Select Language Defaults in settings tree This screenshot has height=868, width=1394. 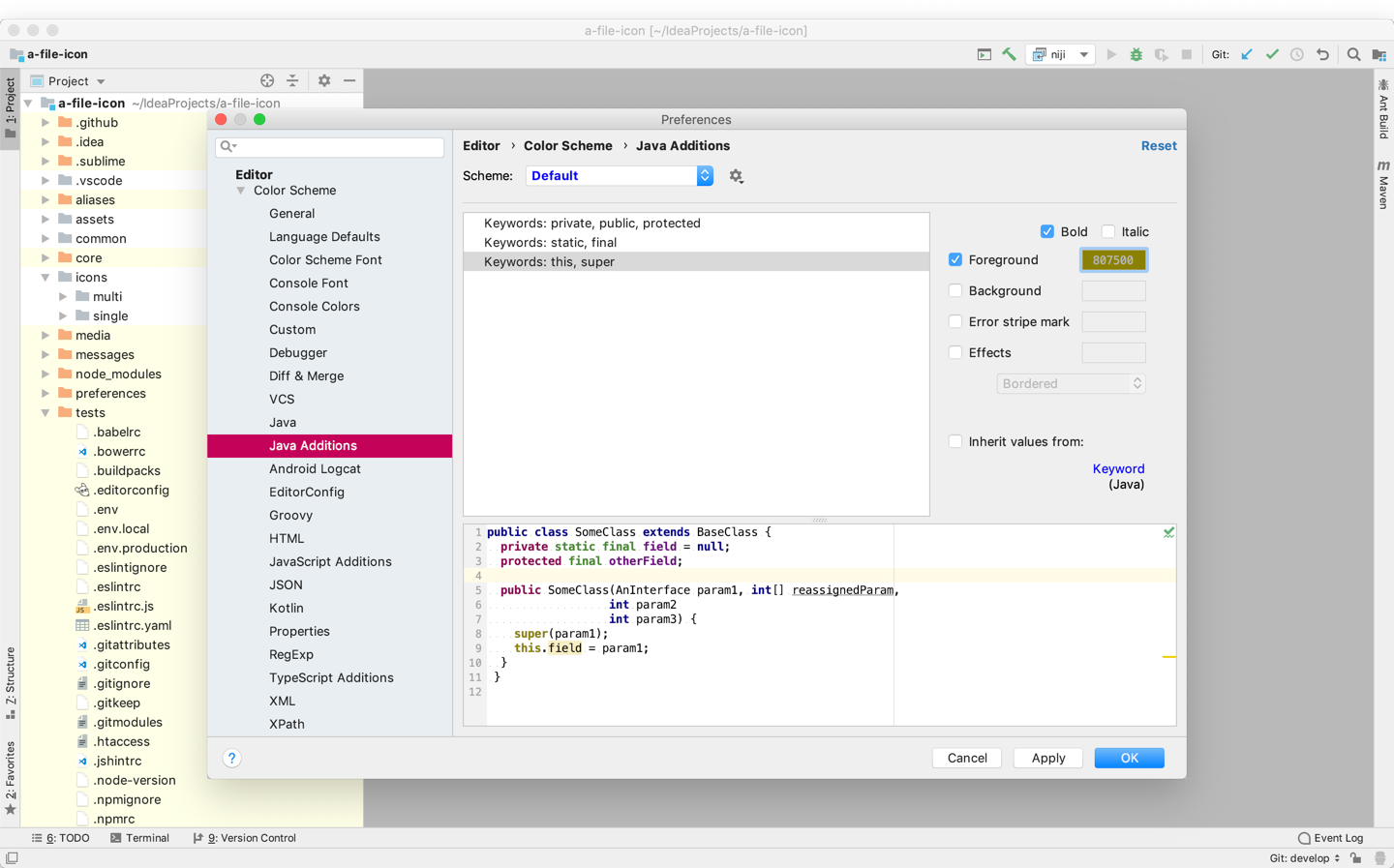324,237
